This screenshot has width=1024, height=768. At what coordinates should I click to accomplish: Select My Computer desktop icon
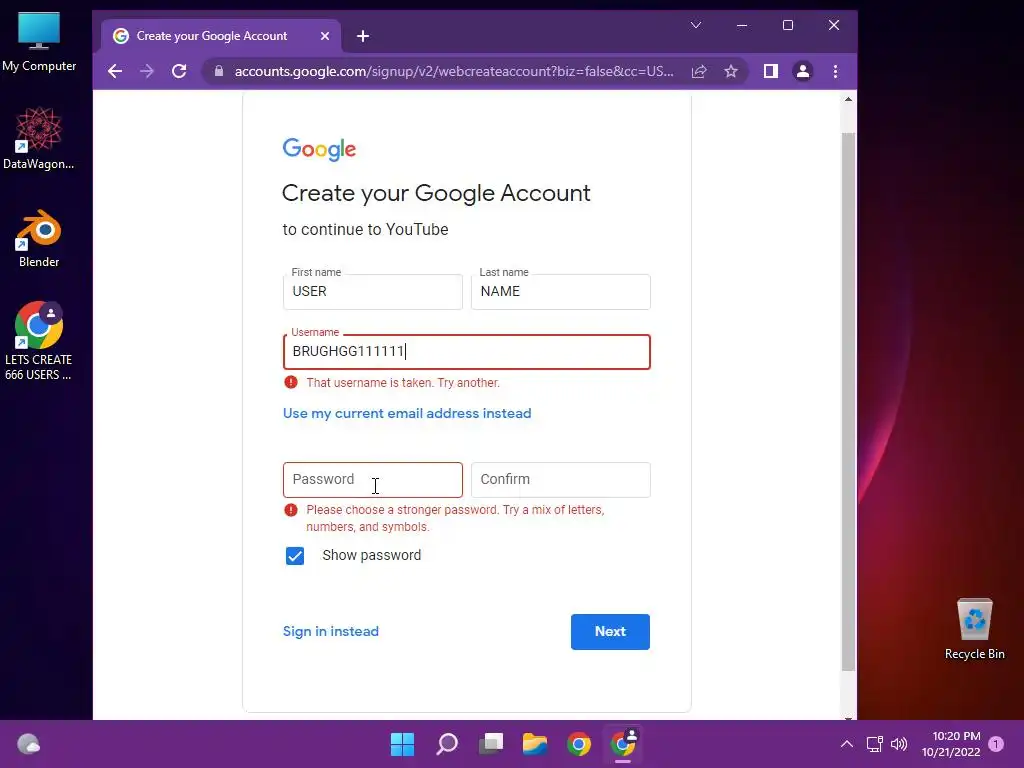39,42
